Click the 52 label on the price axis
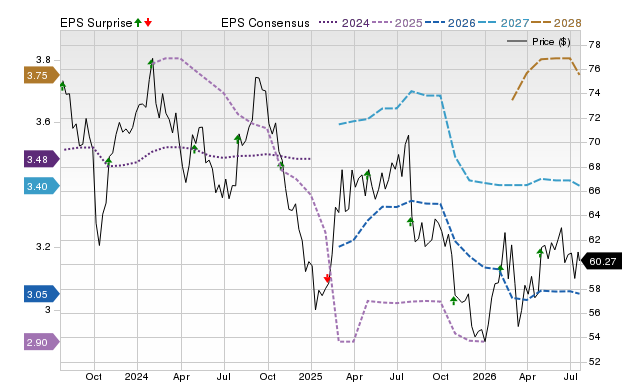The image size is (640, 382). click(x=595, y=362)
